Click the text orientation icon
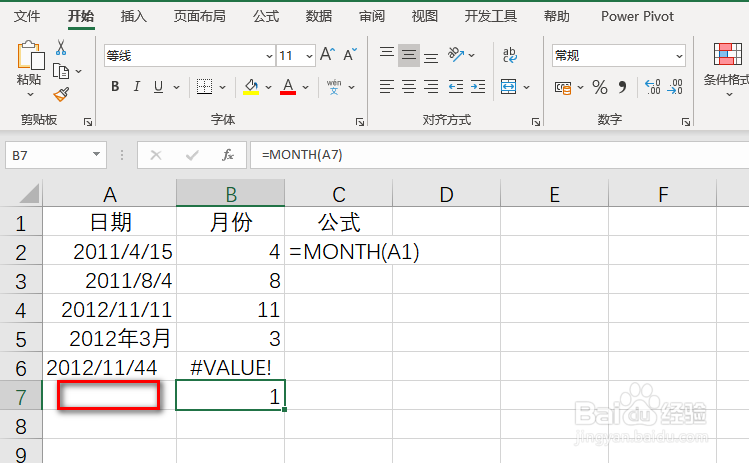The width and height of the screenshot is (749, 463). (x=456, y=54)
